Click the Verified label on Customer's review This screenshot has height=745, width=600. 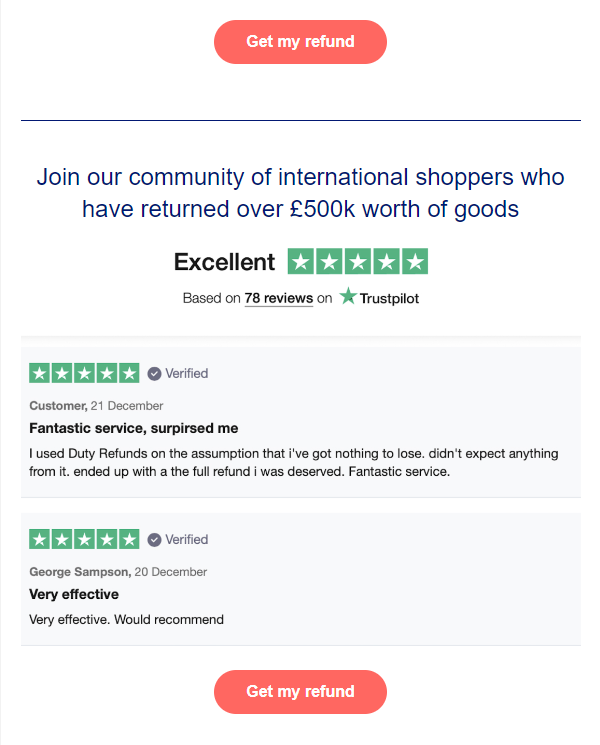[x=187, y=374]
